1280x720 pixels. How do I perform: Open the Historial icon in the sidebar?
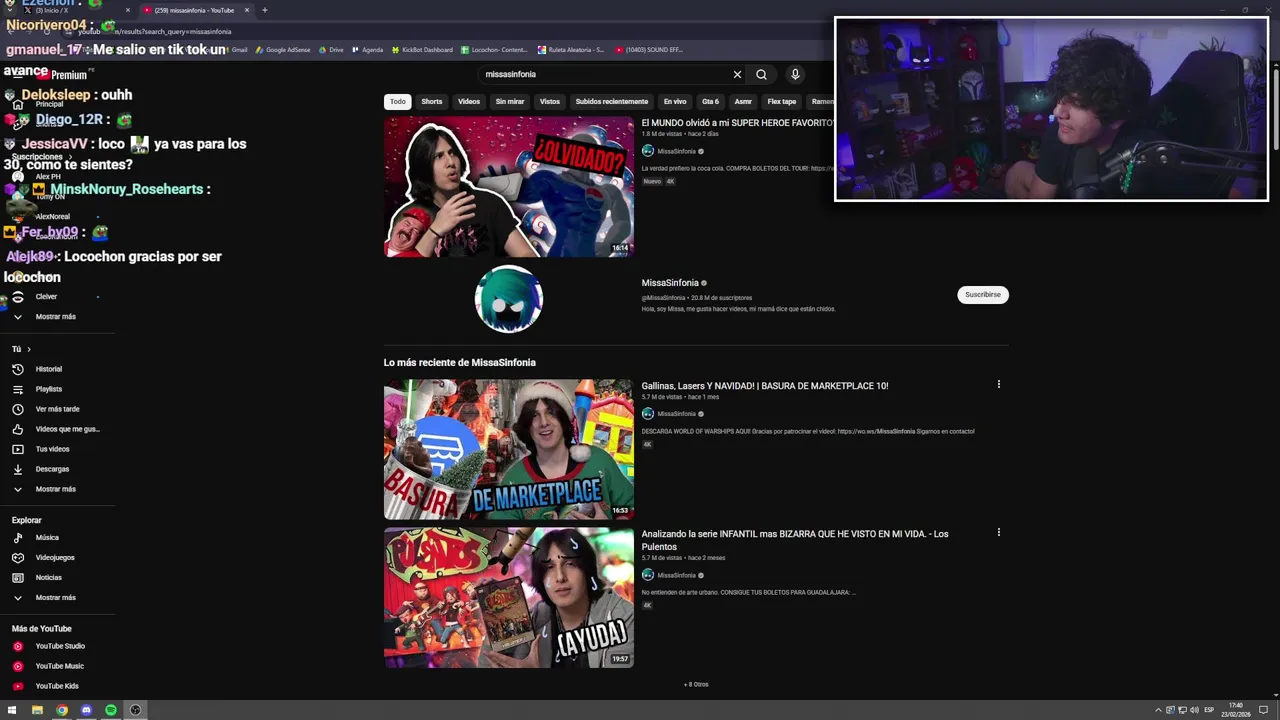17,369
